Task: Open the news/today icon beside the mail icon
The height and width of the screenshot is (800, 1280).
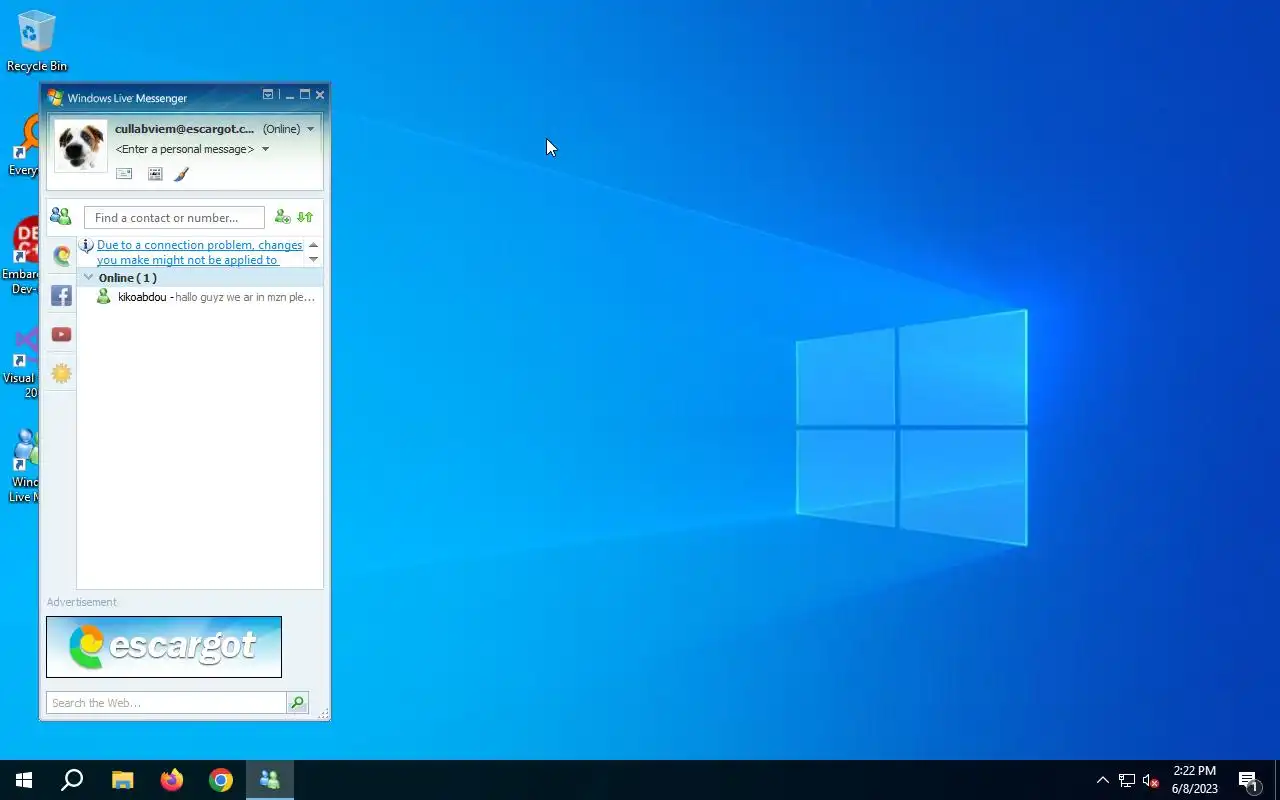Action: 155,174
